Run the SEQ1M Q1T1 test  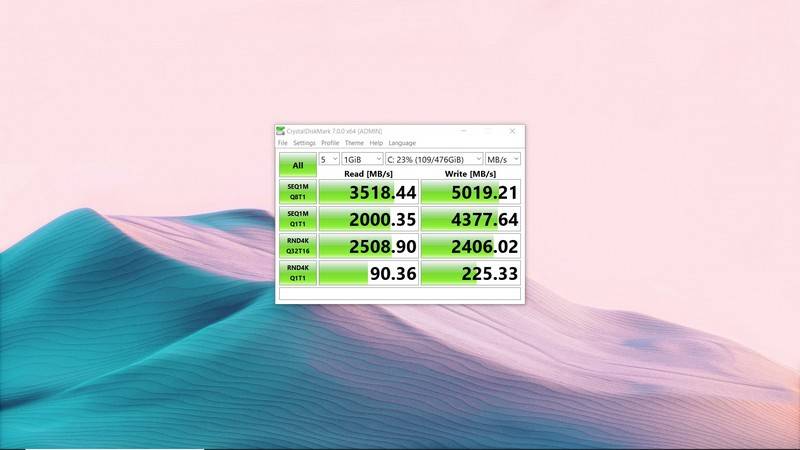click(x=297, y=219)
